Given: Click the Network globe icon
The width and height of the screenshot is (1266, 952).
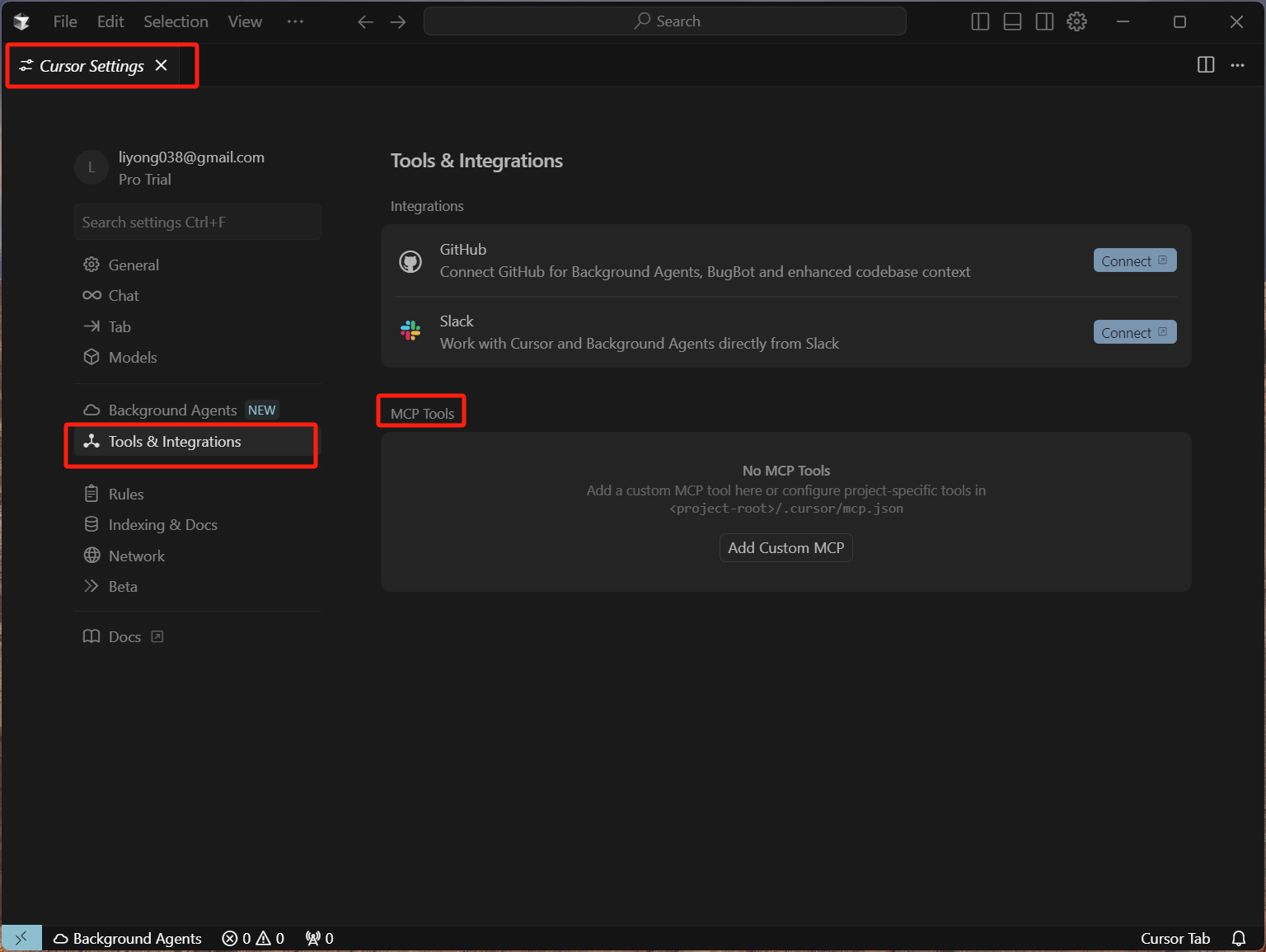Looking at the screenshot, I should pos(91,556).
